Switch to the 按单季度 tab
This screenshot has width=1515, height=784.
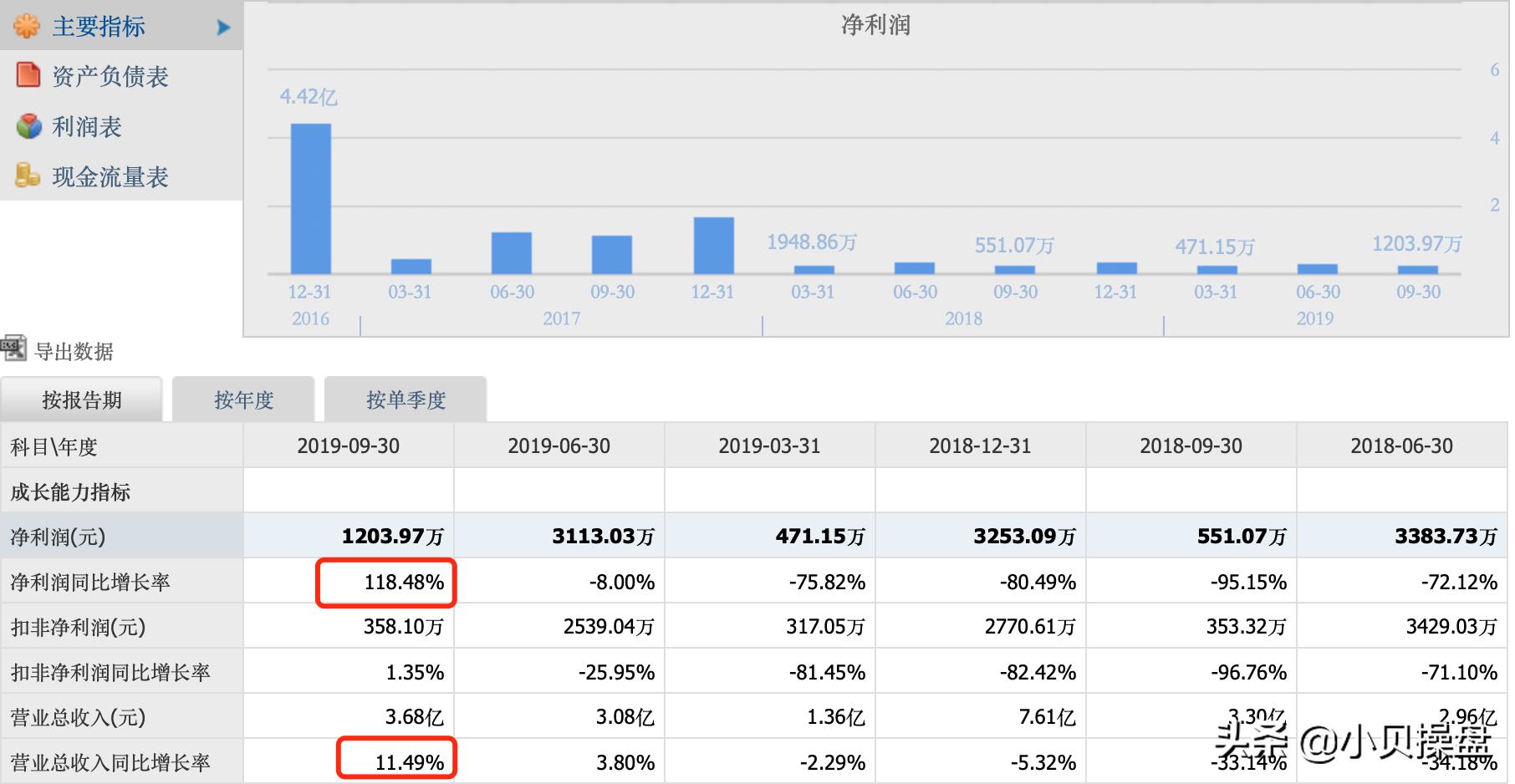click(406, 400)
